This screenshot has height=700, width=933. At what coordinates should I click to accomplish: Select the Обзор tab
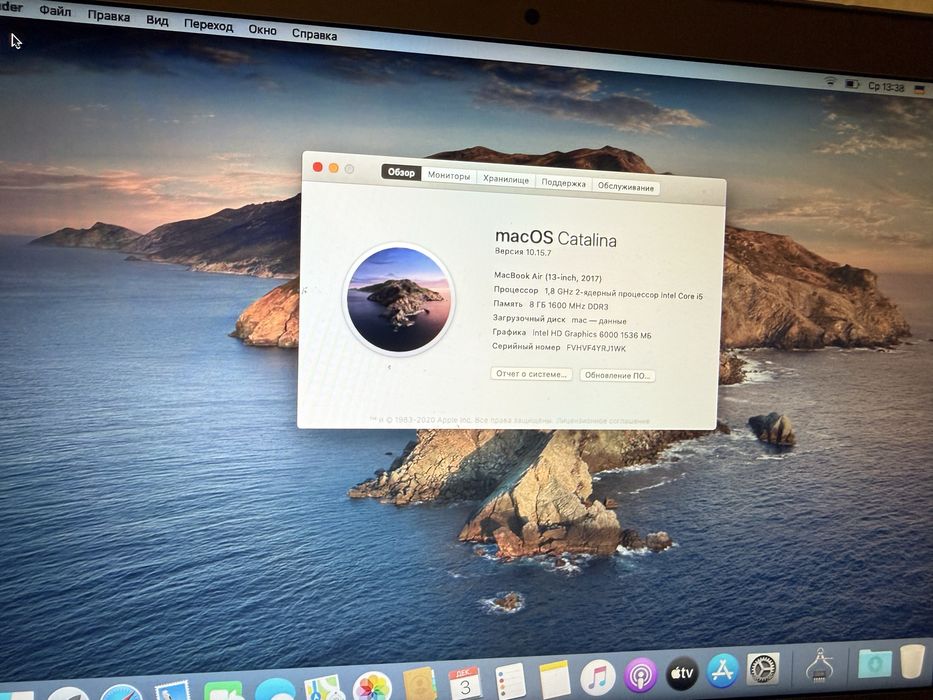(401, 173)
